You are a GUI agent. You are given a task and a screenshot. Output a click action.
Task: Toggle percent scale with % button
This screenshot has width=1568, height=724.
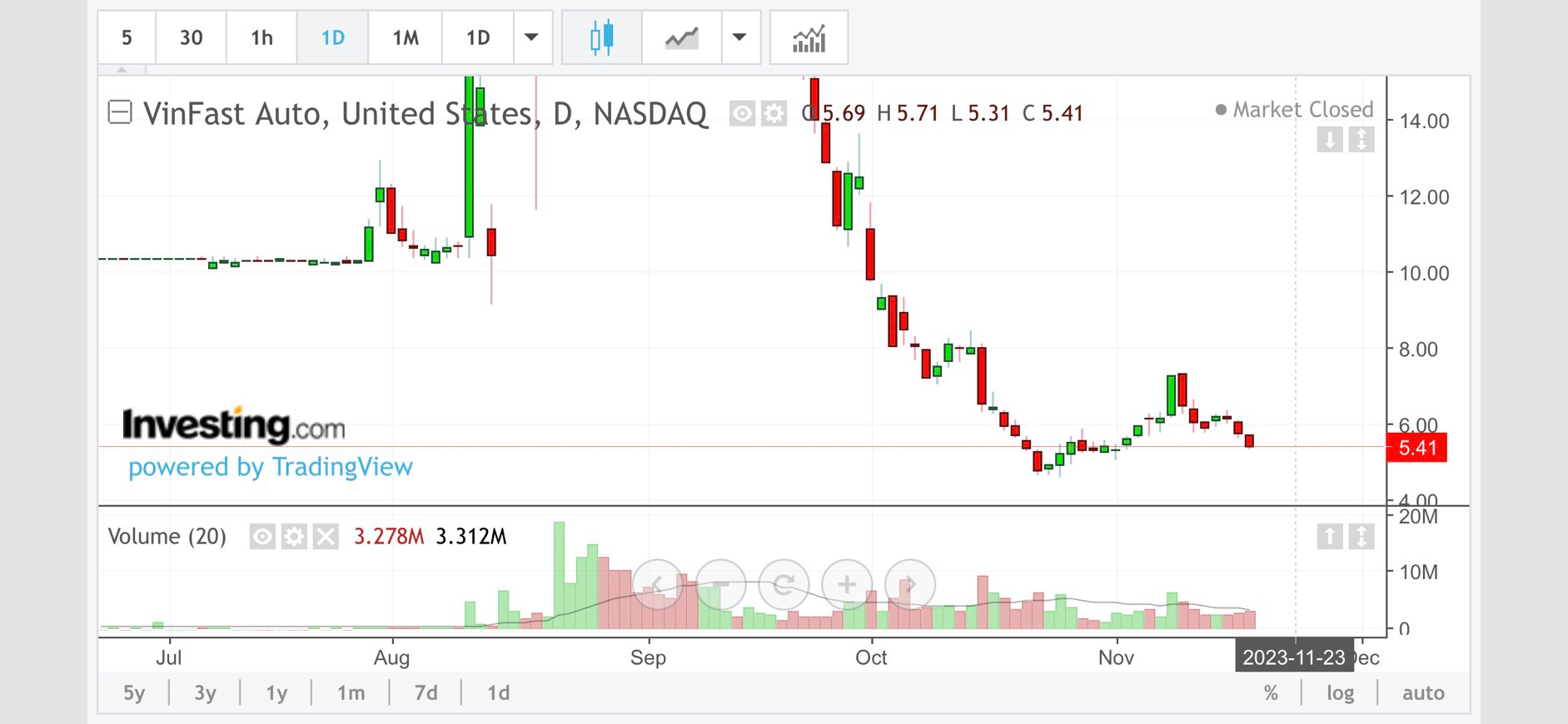(1271, 693)
